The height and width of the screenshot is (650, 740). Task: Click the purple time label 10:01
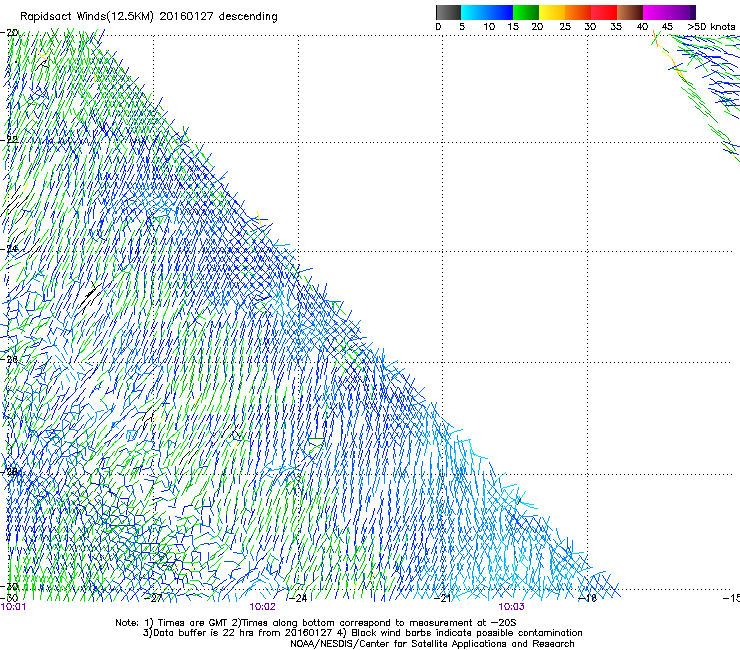coord(13,607)
